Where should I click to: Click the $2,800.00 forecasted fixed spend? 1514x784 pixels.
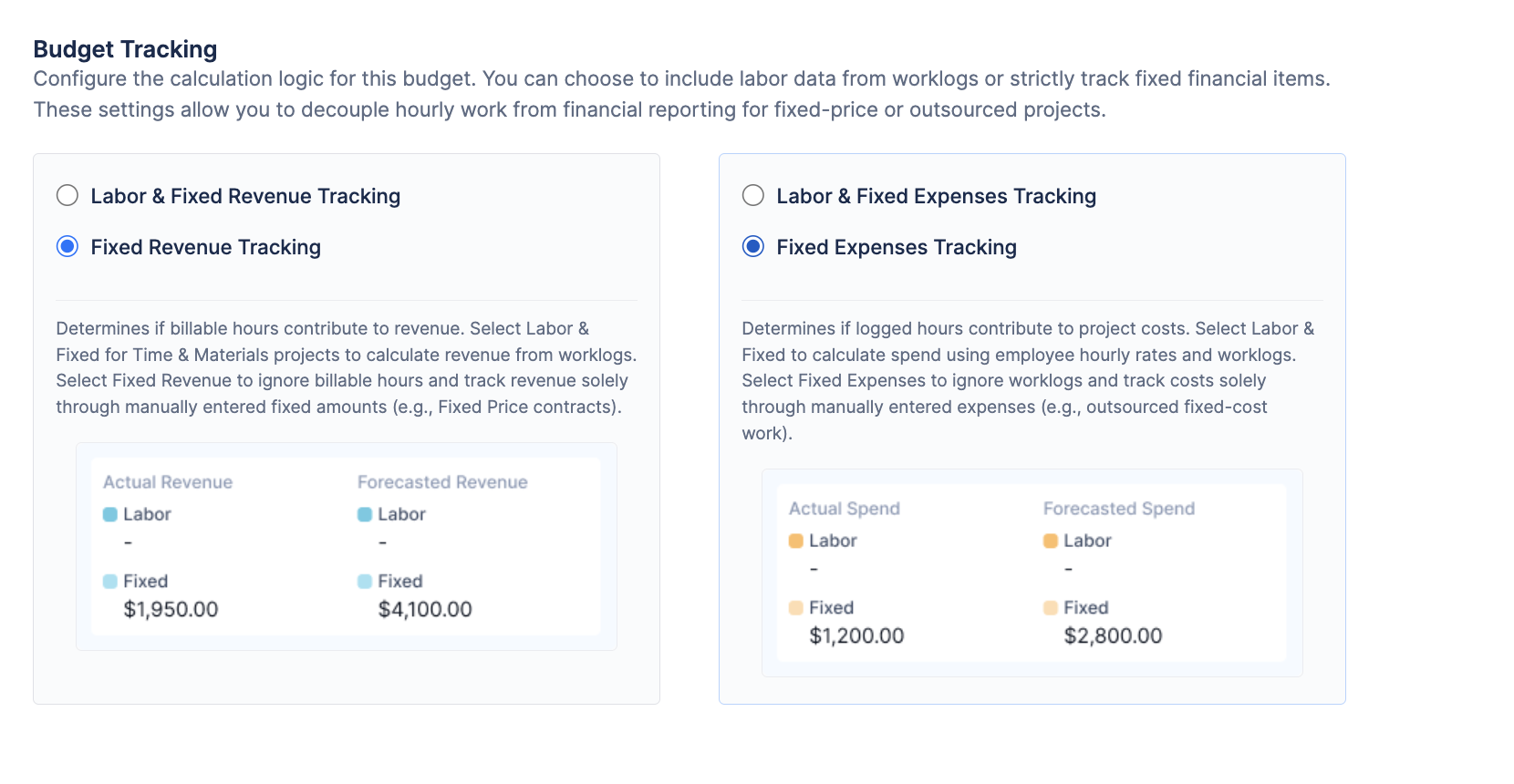pos(1113,636)
